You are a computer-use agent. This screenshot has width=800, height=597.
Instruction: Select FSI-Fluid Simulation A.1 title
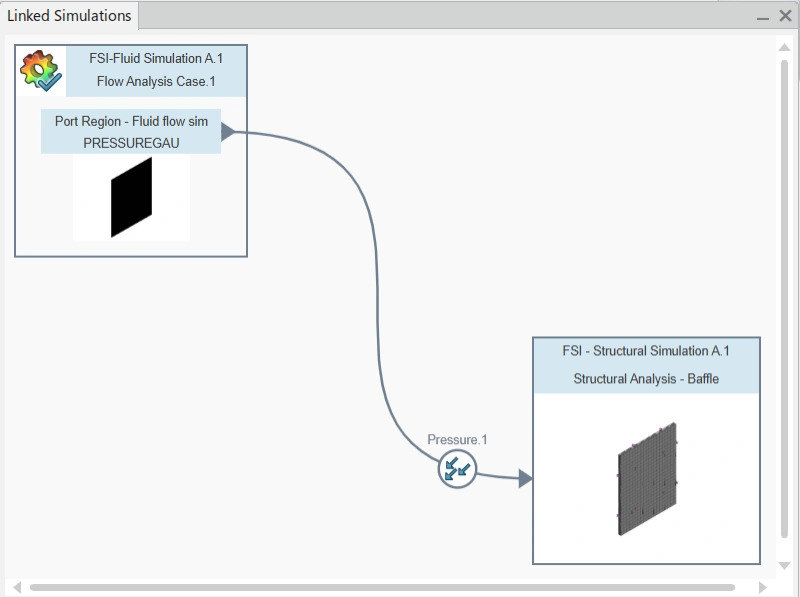point(156,59)
